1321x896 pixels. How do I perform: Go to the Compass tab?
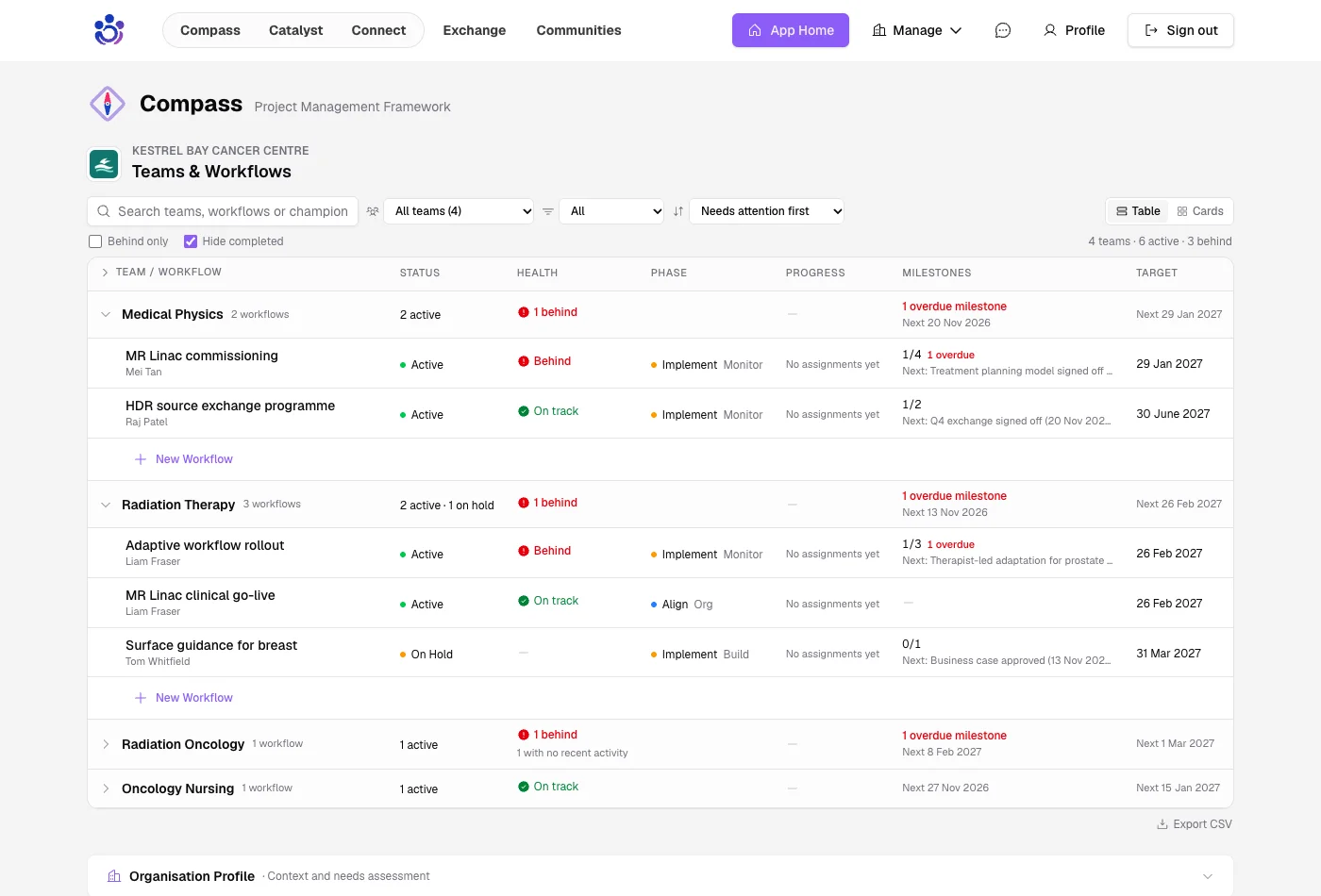[210, 30]
